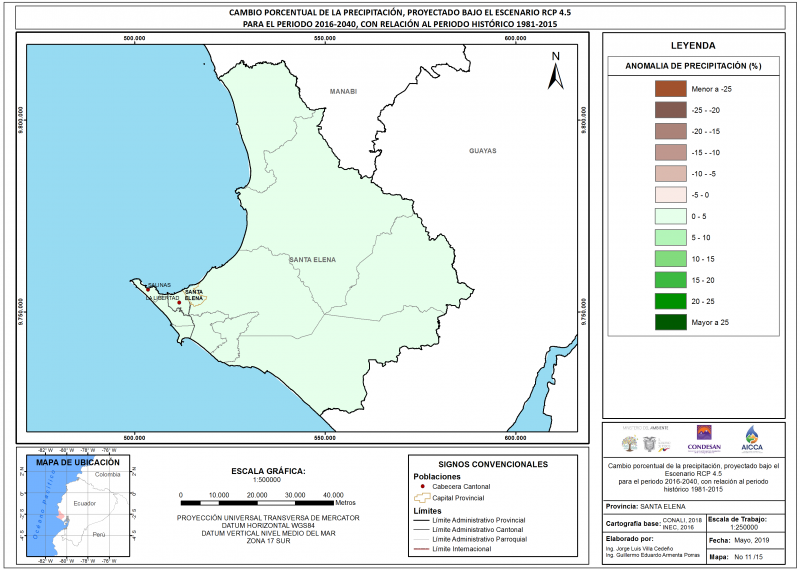The height and width of the screenshot is (570, 800).
Task: Click the map main title banner
Action: [x=400, y=18]
